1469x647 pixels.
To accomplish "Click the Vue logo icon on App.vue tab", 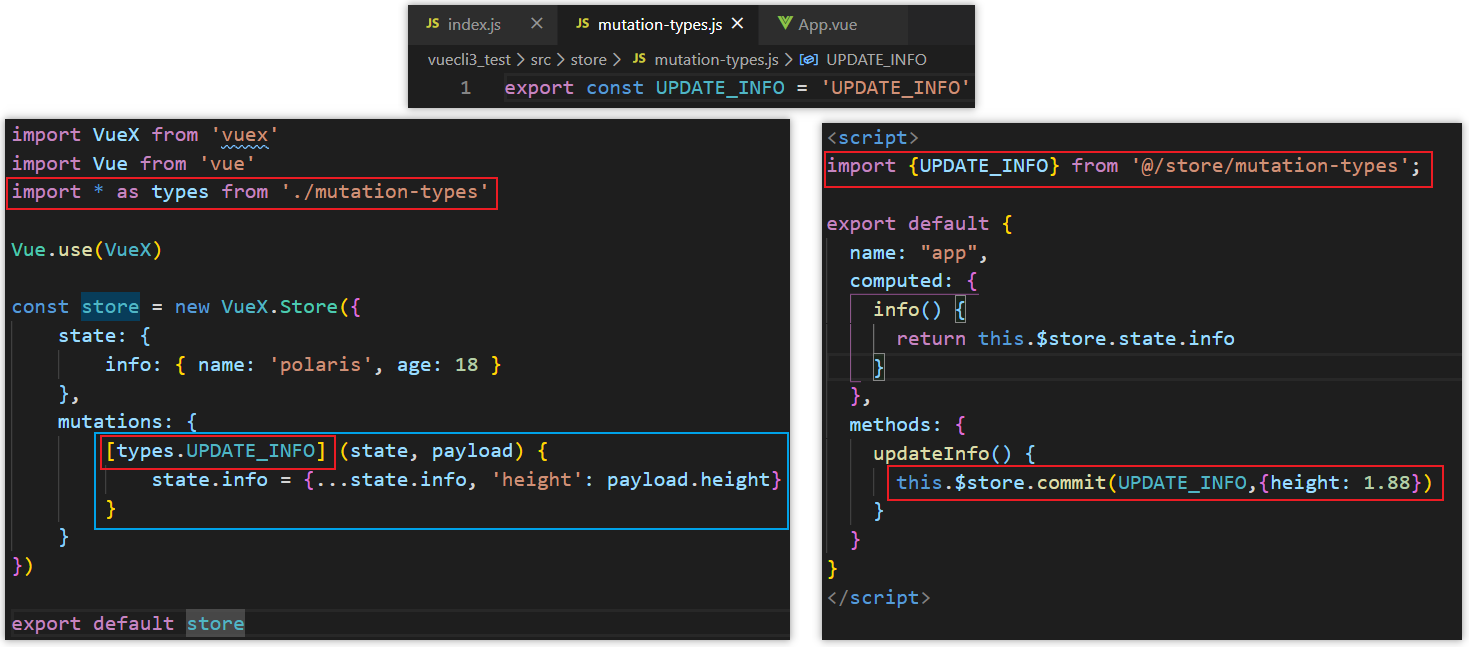I will (785, 24).
